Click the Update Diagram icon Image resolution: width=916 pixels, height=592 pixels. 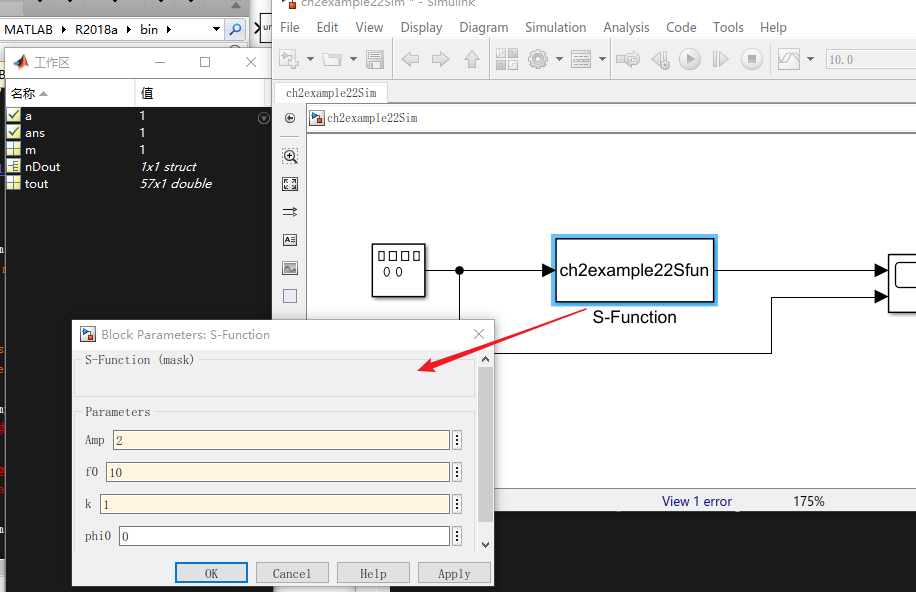628,59
